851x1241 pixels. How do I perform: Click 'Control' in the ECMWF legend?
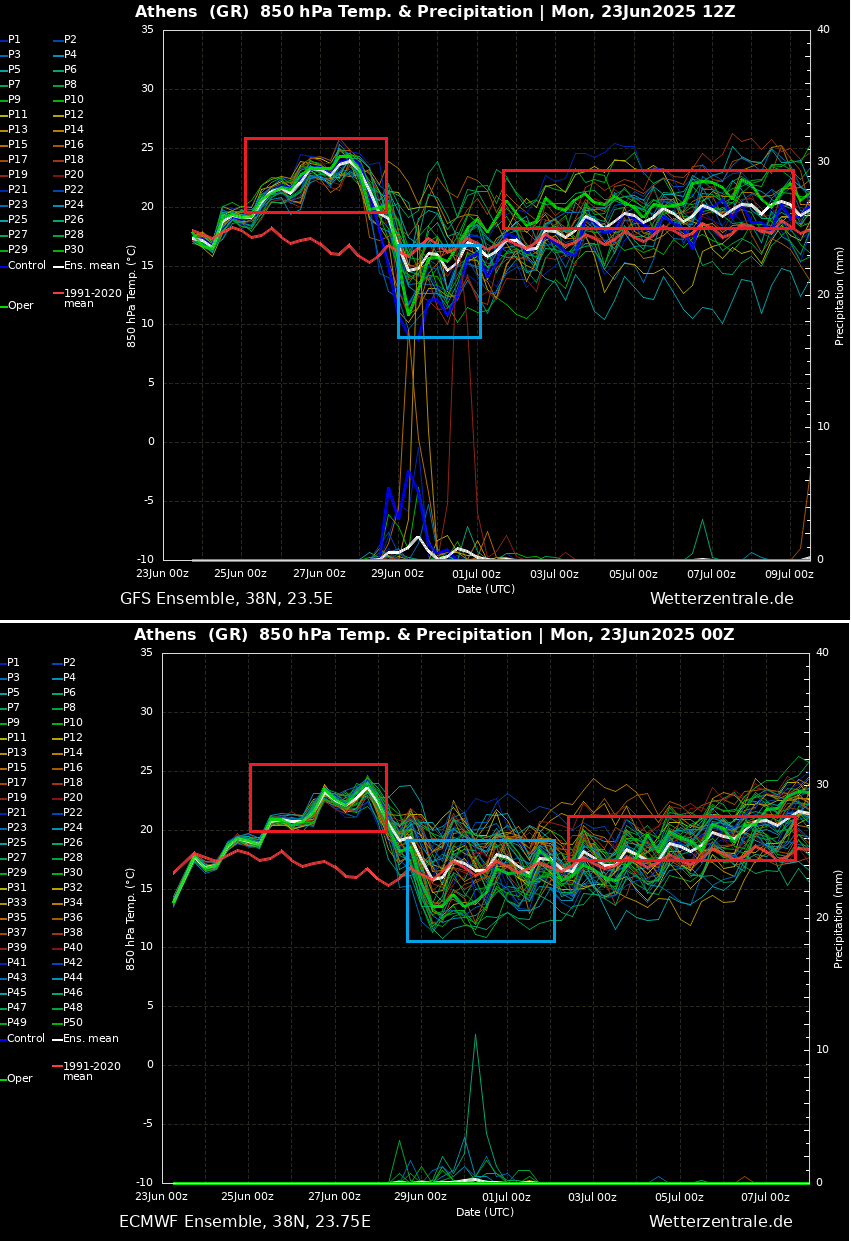[x=27, y=1039]
